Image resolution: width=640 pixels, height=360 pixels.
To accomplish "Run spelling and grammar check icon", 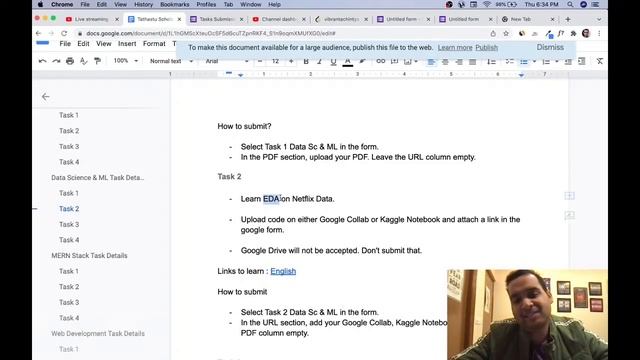I will click(84, 61).
